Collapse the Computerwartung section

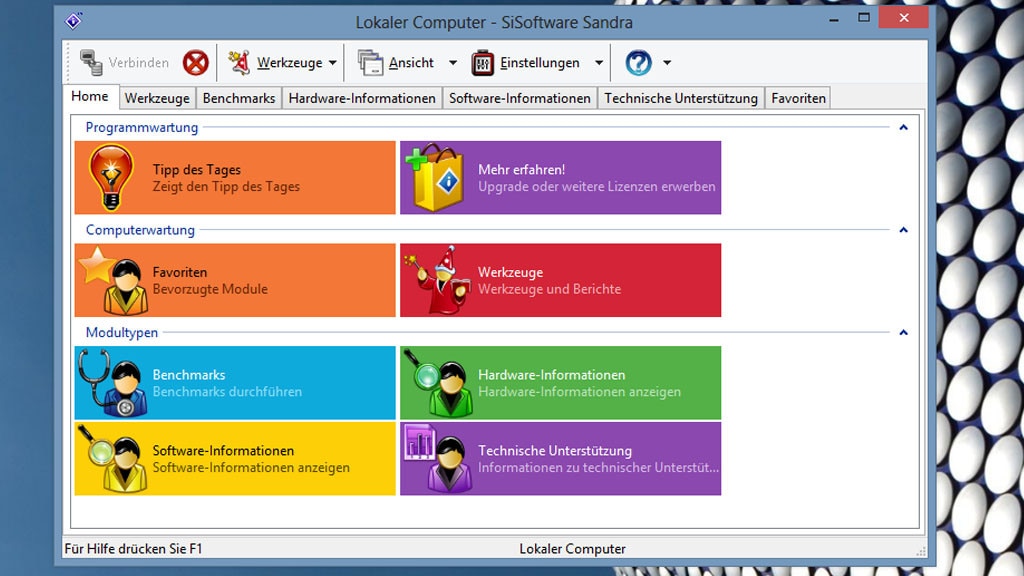point(904,230)
